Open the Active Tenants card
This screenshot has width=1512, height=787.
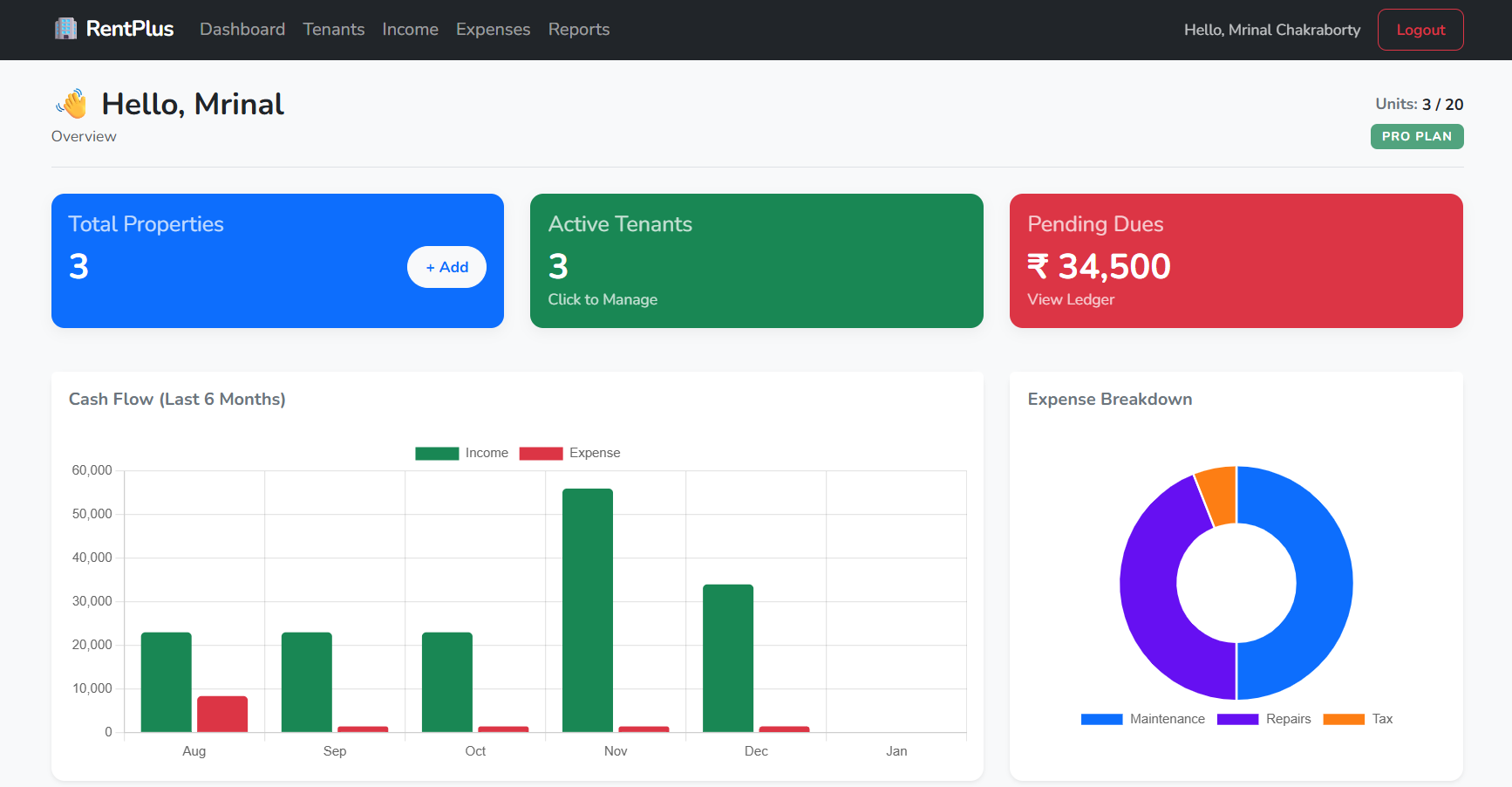pyautogui.click(x=757, y=261)
